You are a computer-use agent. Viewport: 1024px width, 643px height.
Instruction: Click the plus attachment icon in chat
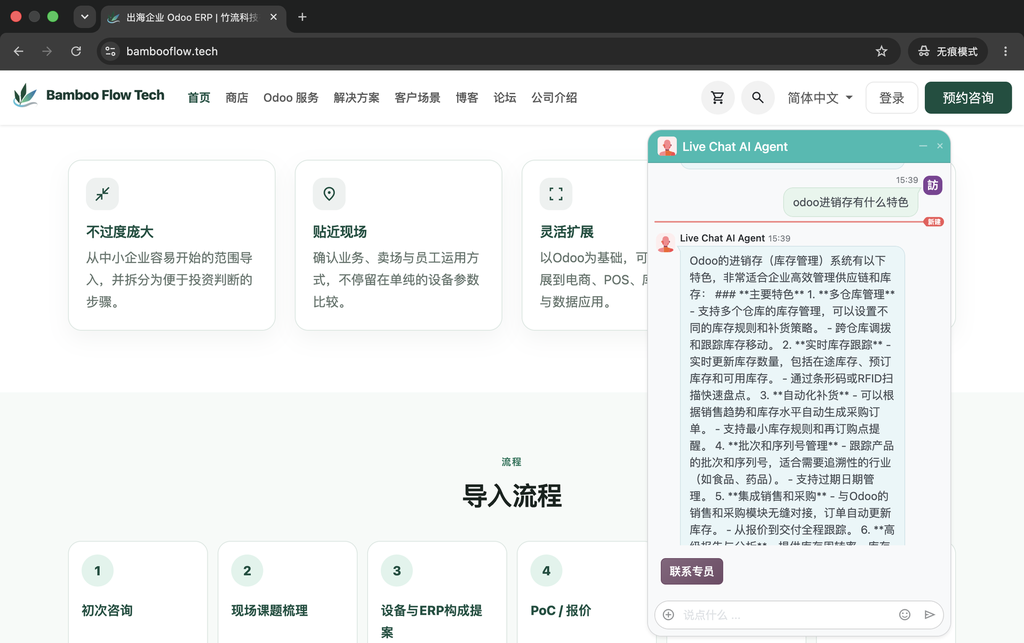(668, 614)
